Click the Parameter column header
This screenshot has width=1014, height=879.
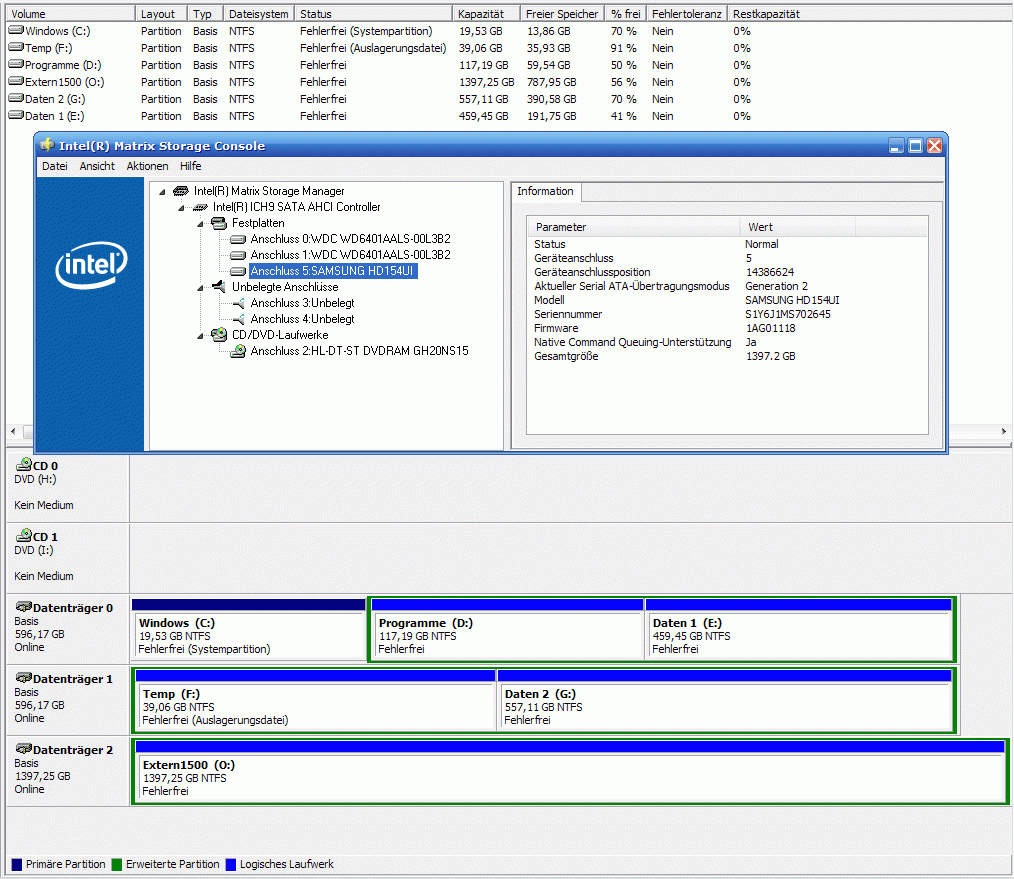pyautogui.click(x=634, y=227)
